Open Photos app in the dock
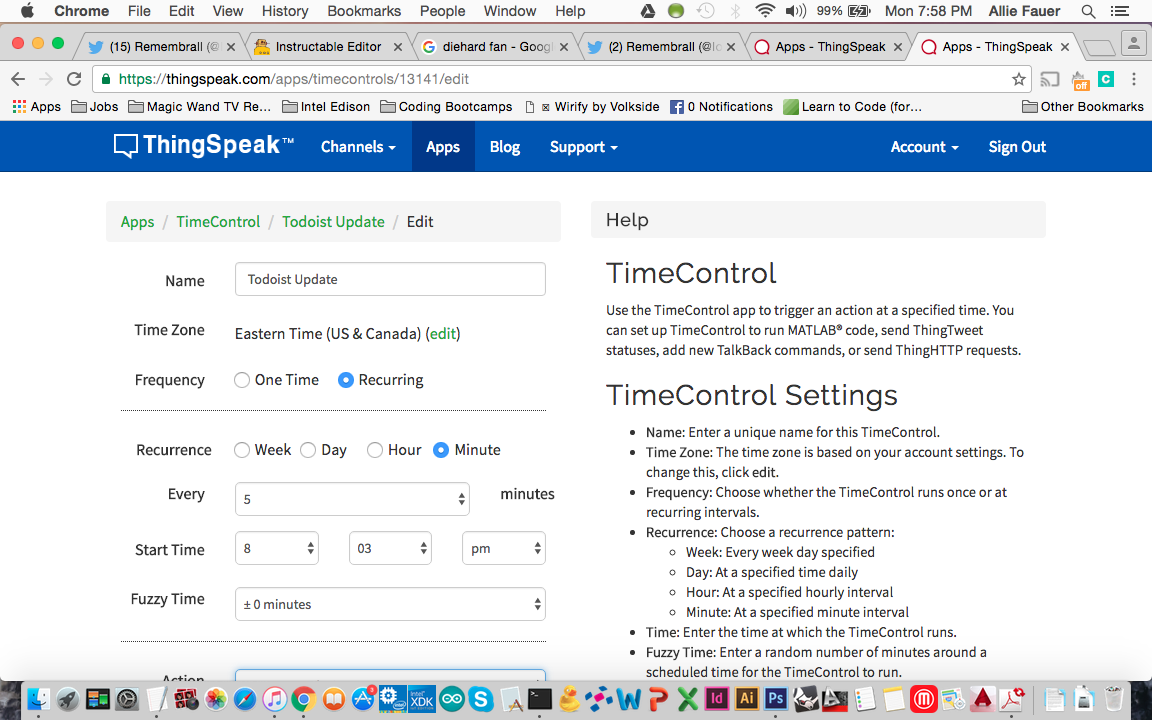 coord(215,699)
